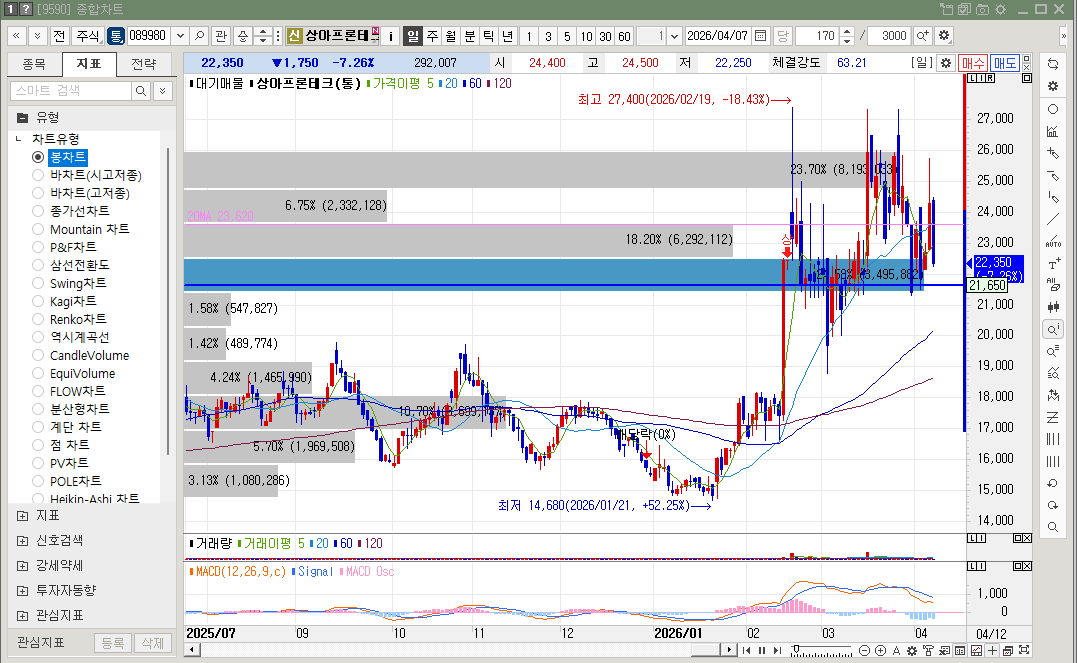
Task: Toggle the crosshair plus icon in bottom bar
Action: [993, 650]
